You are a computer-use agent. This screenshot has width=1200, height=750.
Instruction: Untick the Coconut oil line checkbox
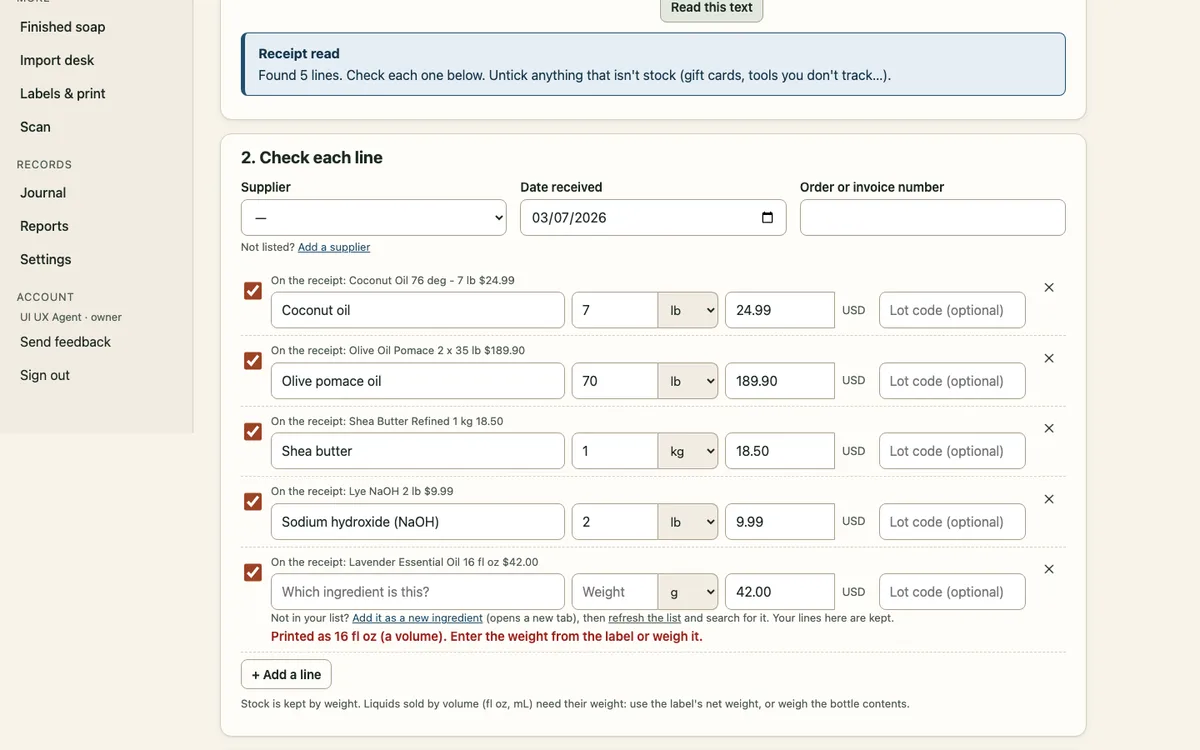[x=253, y=291]
